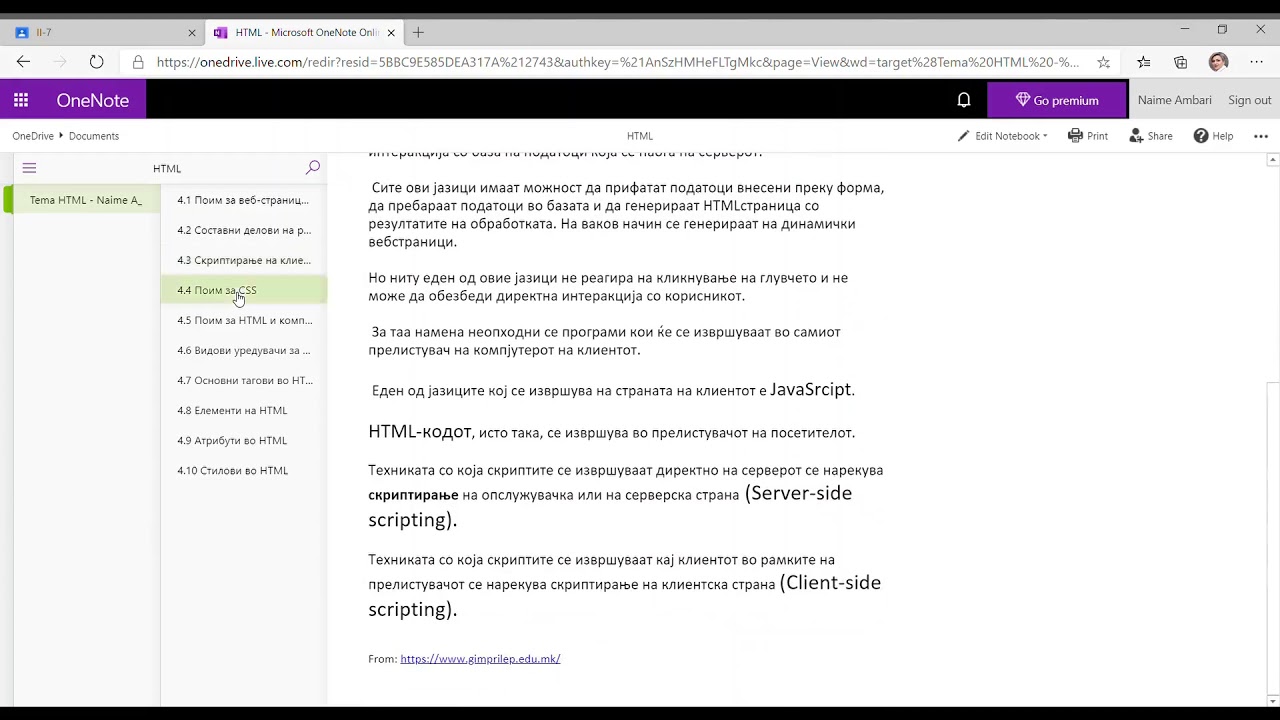Open the Help option
This screenshot has height=720, width=1280.
coord(1213,136)
